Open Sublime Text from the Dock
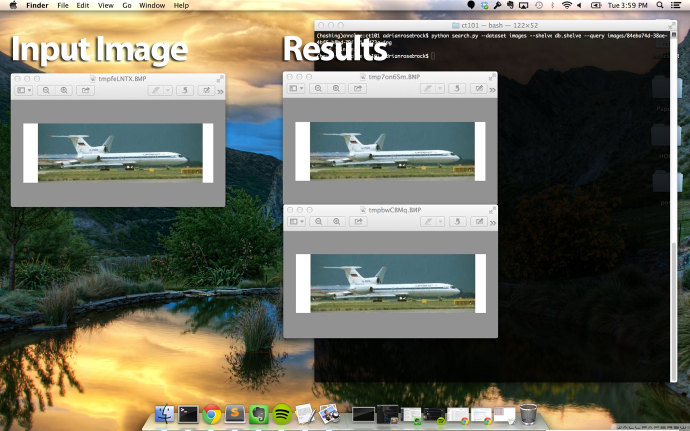690x431 pixels. pyautogui.click(x=235, y=414)
